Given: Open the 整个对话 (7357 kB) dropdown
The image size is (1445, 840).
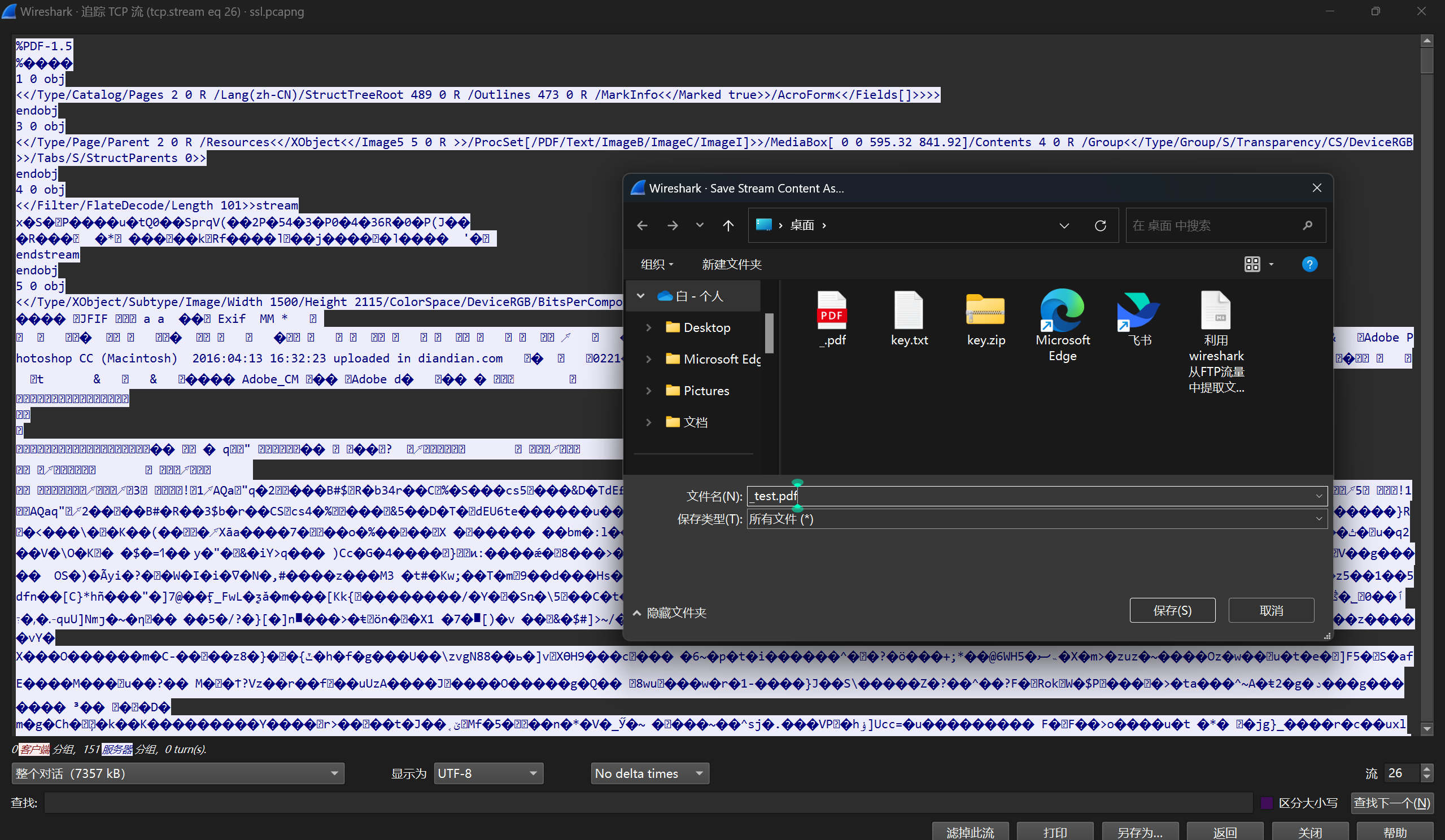Looking at the screenshot, I should 178,773.
